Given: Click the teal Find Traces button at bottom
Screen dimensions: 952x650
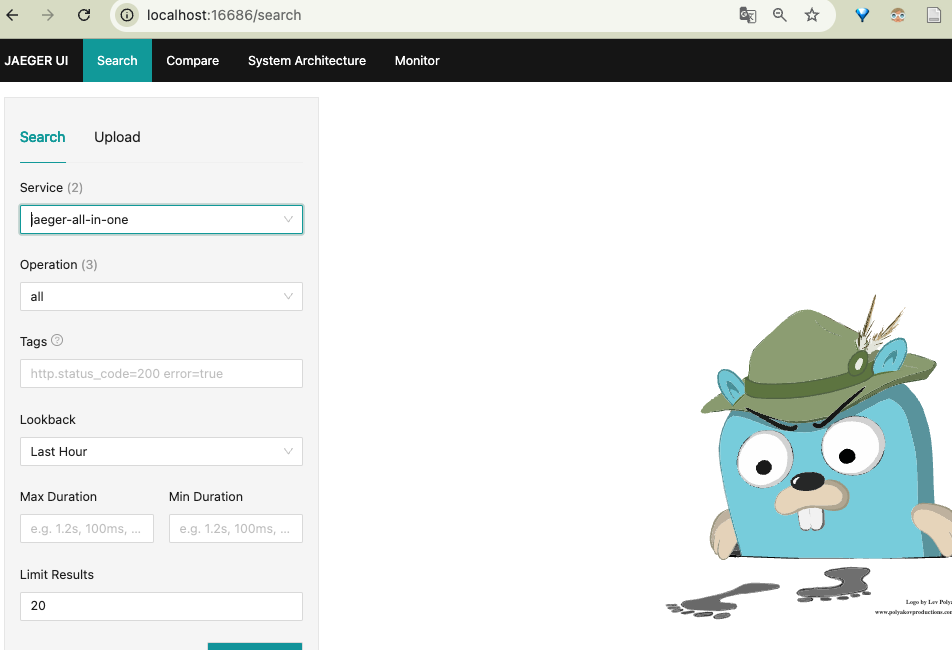Looking at the screenshot, I should pos(255,646).
